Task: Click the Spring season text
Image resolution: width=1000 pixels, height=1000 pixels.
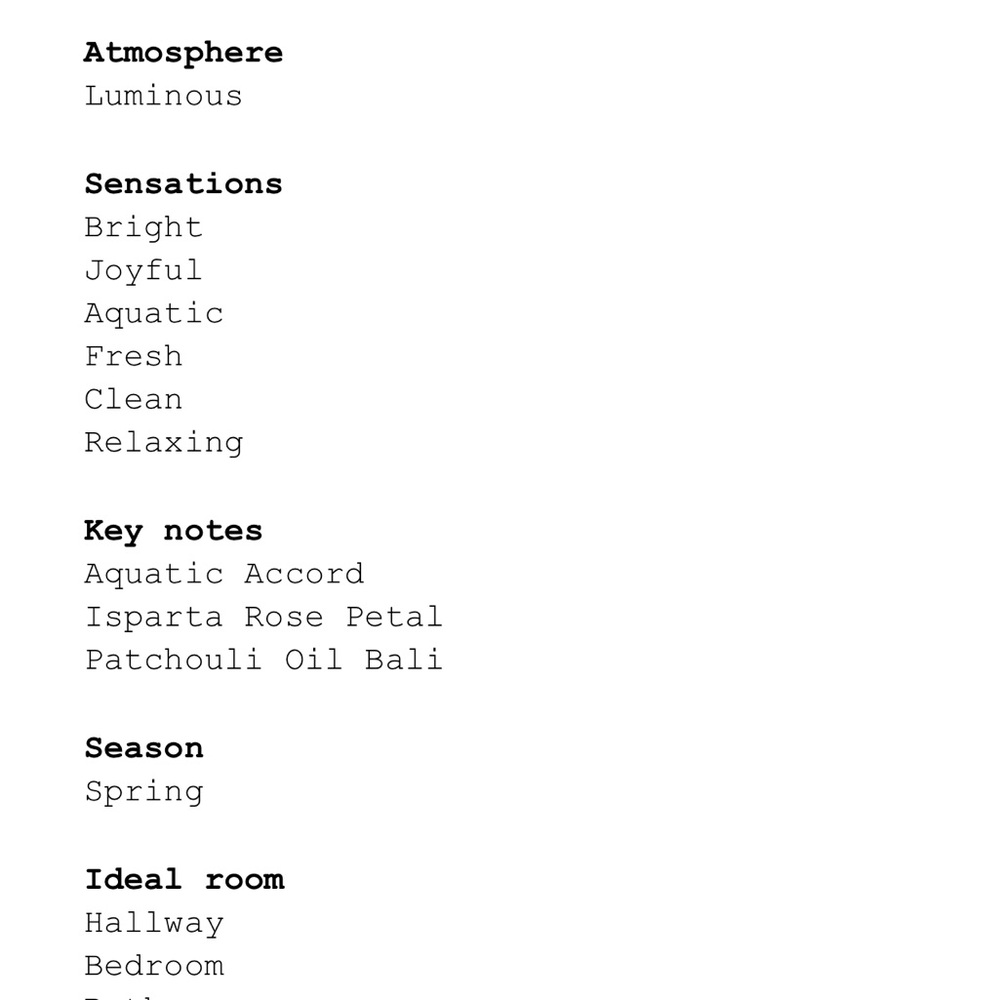Action: point(144,793)
